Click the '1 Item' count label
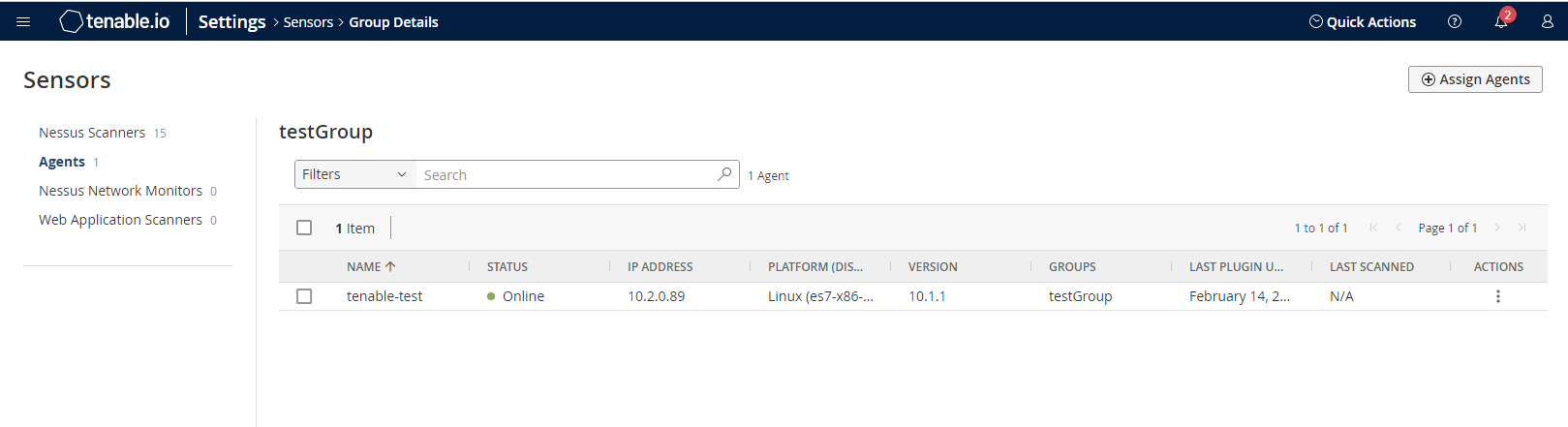Screen dimensions: 1568x427 click(x=354, y=229)
